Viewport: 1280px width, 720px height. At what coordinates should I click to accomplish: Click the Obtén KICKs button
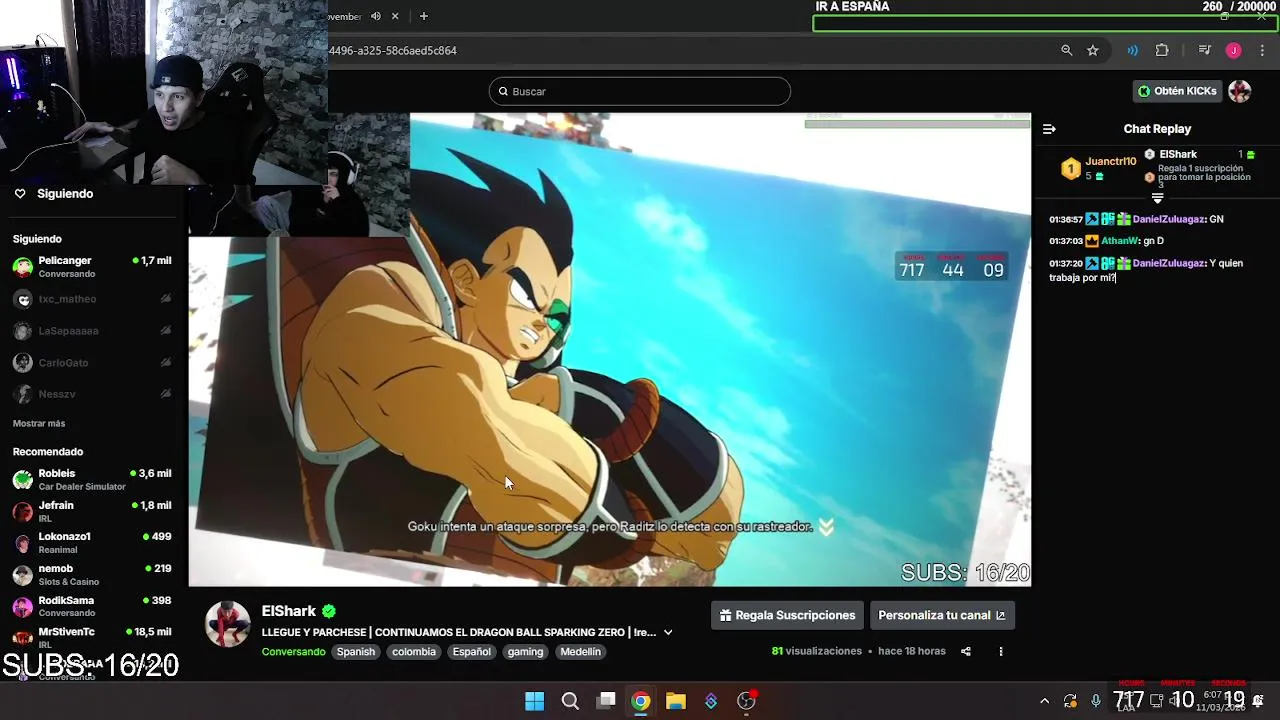click(1177, 91)
